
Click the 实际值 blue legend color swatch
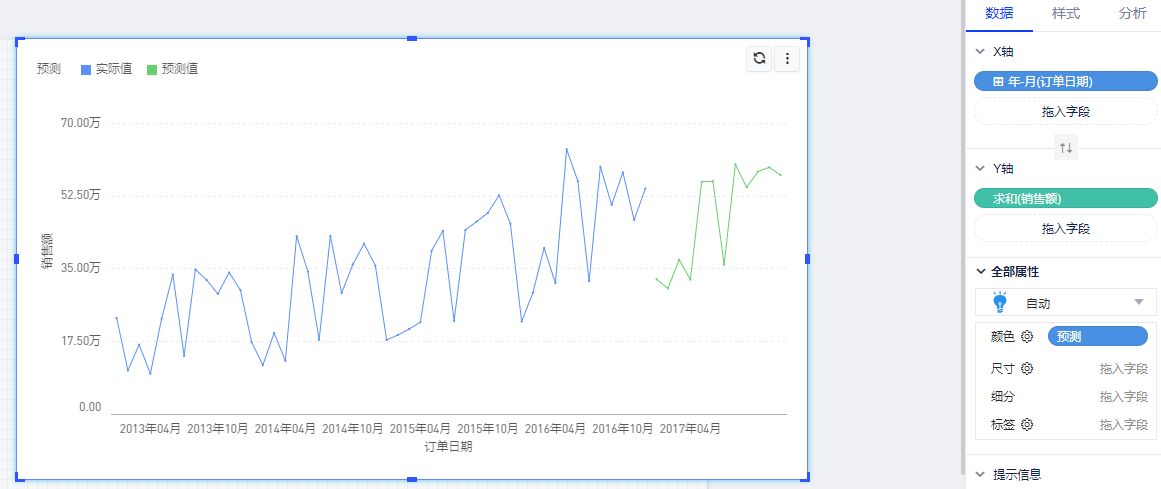(86, 70)
